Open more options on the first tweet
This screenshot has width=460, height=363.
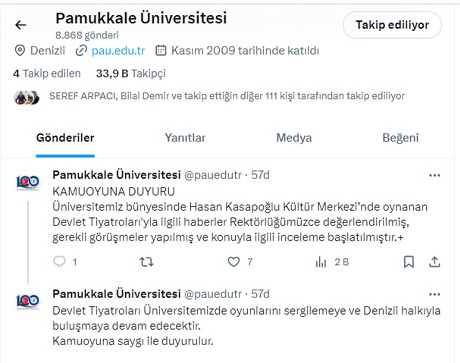[435, 175]
